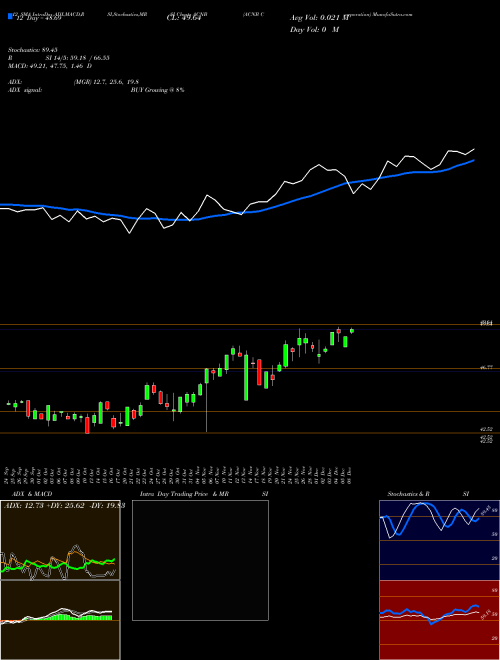Click the blue 12 Day SMA legend square
Viewport: 500px width, 660px height.
[x=10, y=17]
